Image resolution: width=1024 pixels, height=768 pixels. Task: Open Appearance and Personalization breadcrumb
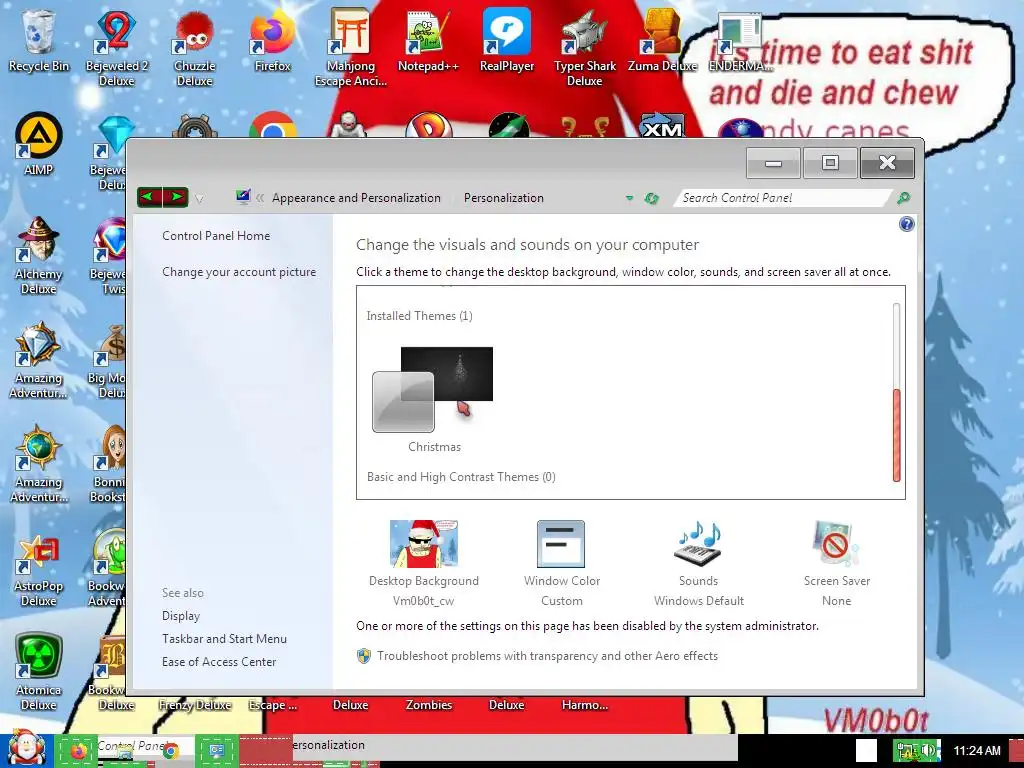356,198
